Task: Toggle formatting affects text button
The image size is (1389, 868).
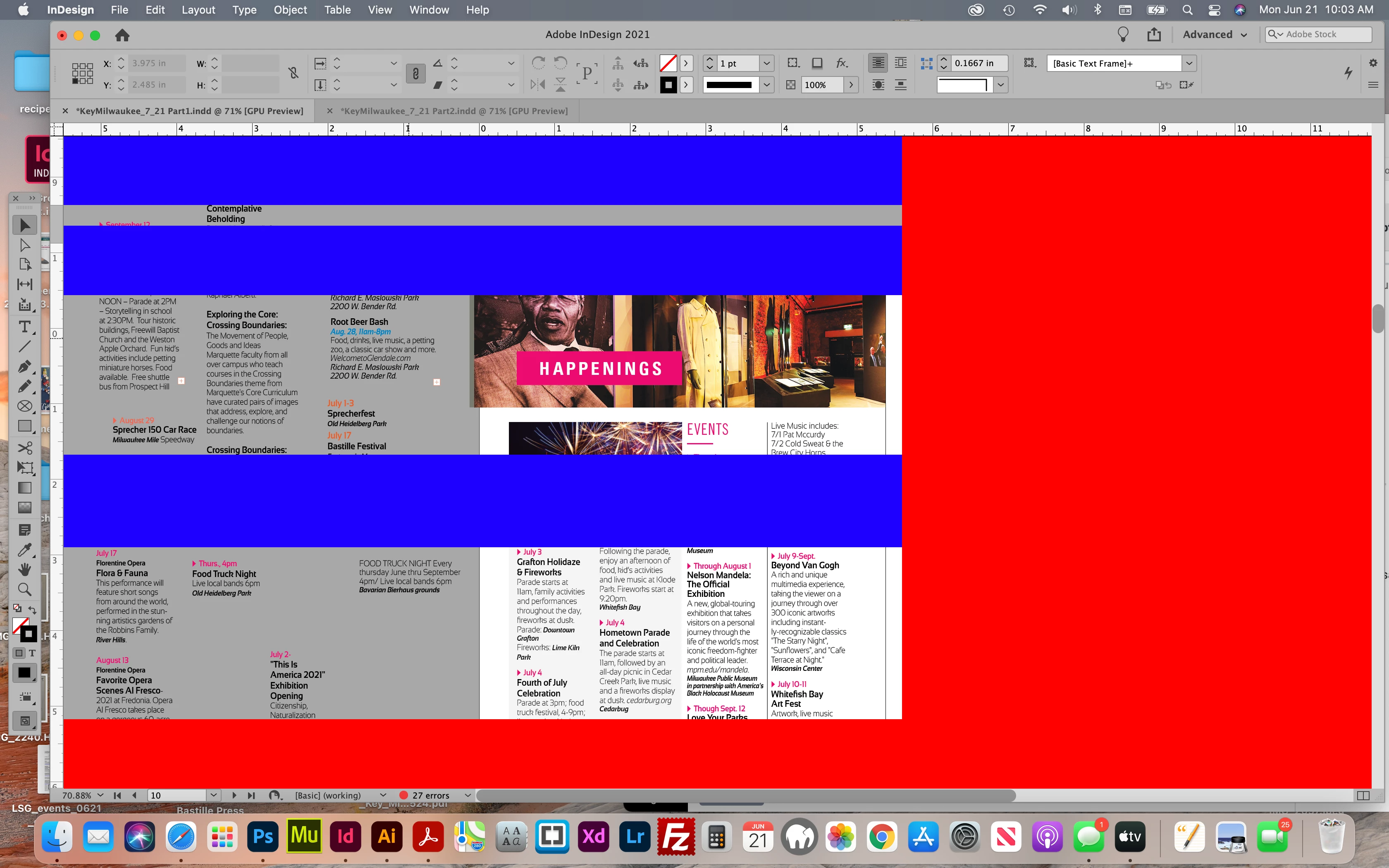Action: pyautogui.click(x=32, y=653)
